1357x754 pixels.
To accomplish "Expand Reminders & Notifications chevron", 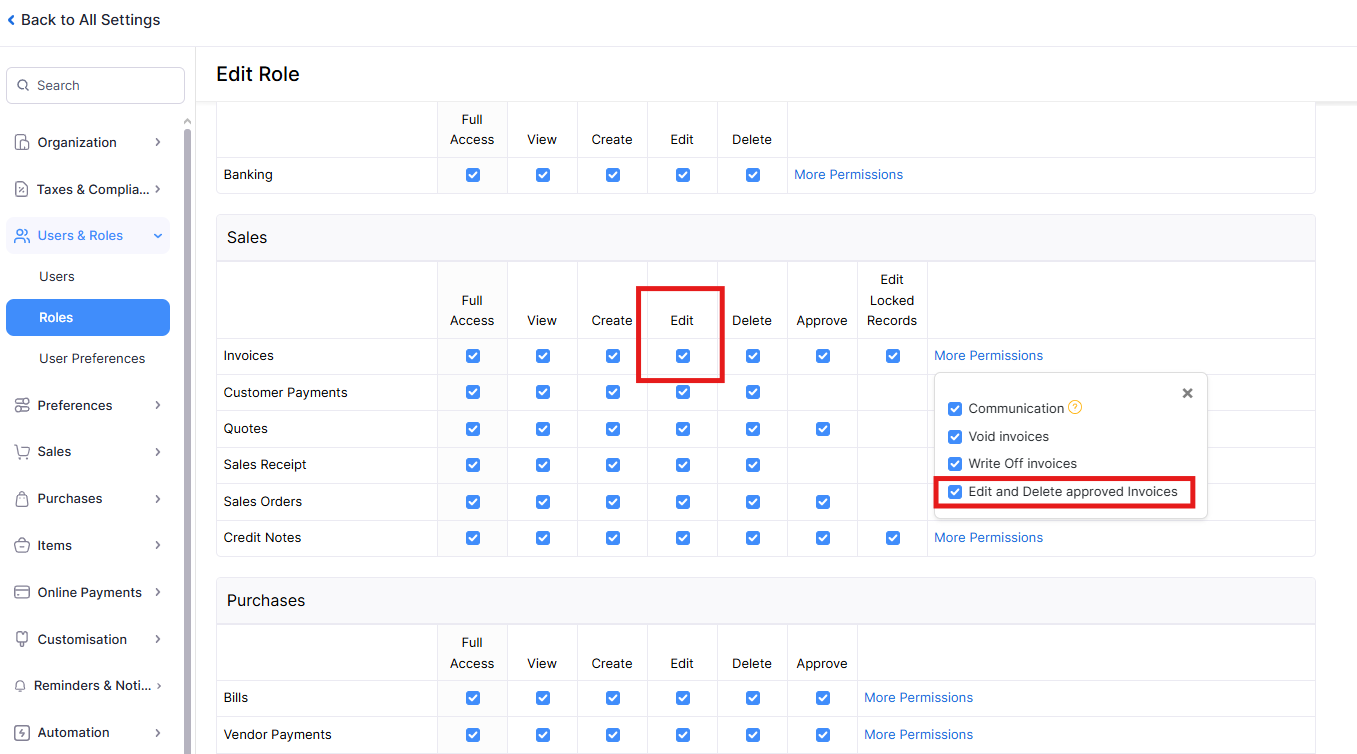I will (x=158, y=685).
